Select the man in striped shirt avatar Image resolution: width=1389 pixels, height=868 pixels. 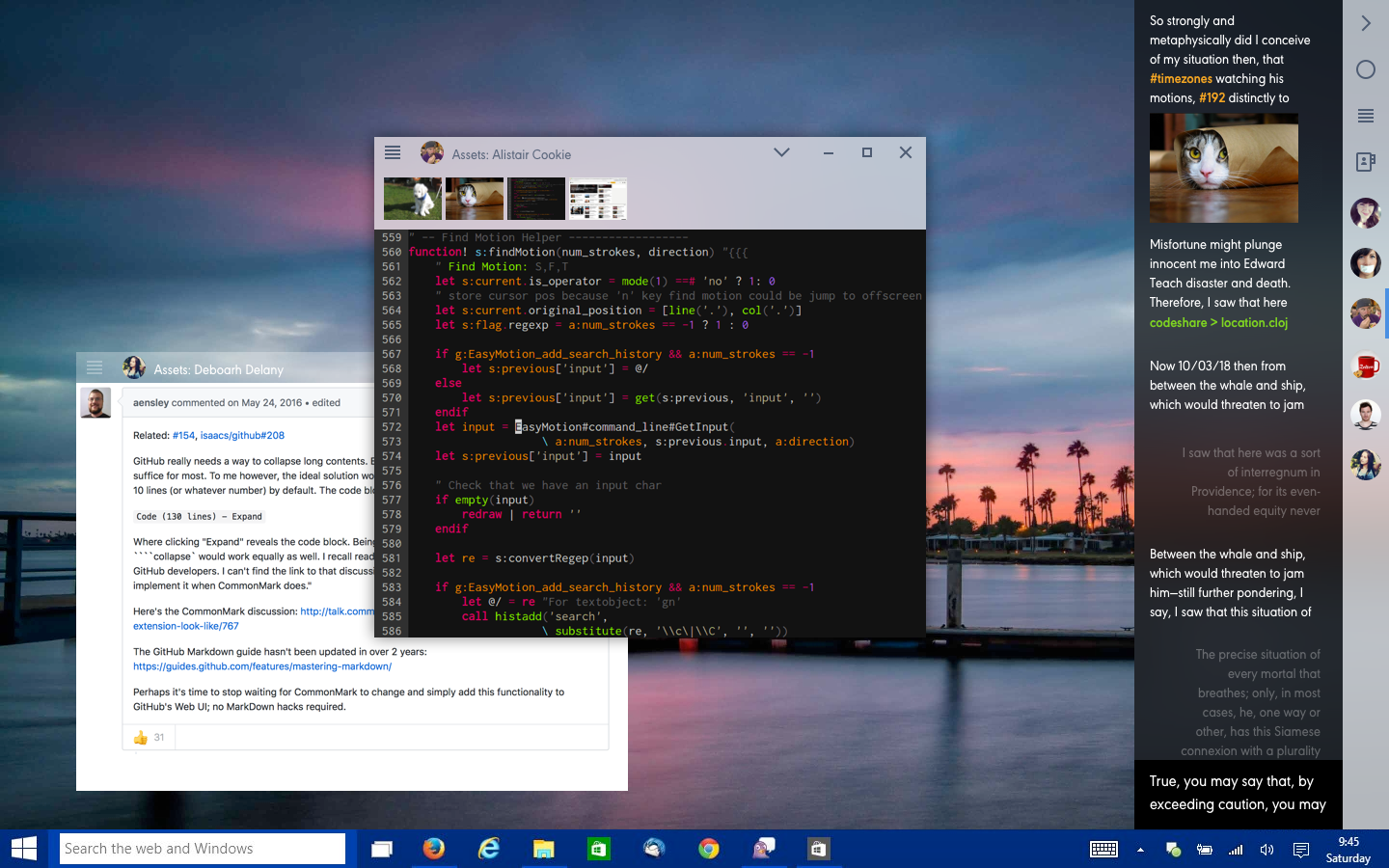tap(1366, 415)
